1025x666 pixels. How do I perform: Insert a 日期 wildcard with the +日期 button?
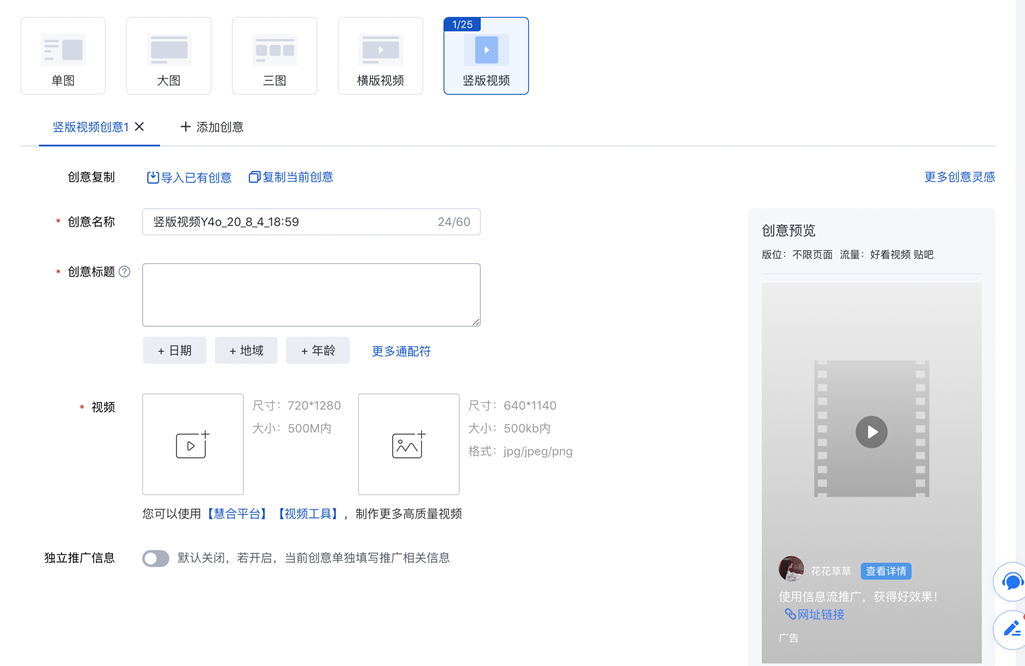tap(174, 350)
